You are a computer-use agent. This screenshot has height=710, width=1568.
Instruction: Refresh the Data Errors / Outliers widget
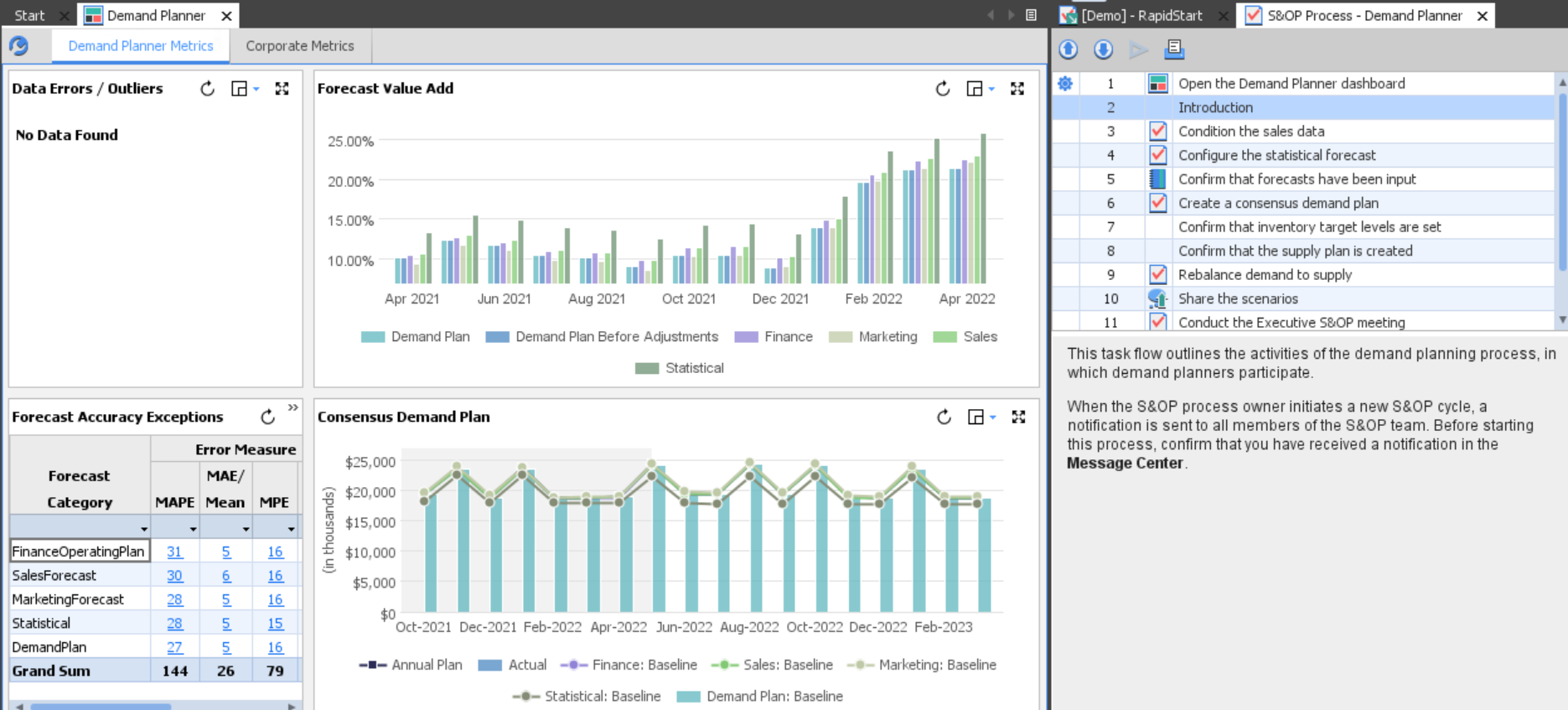click(x=207, y=89)
